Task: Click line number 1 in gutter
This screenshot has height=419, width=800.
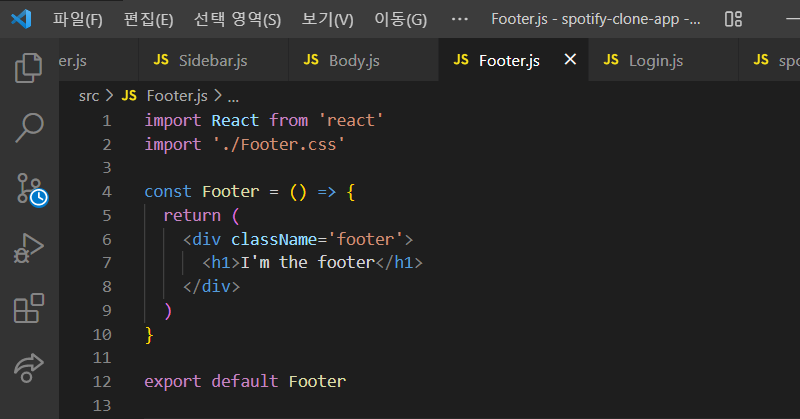Action: pos(107,121)
